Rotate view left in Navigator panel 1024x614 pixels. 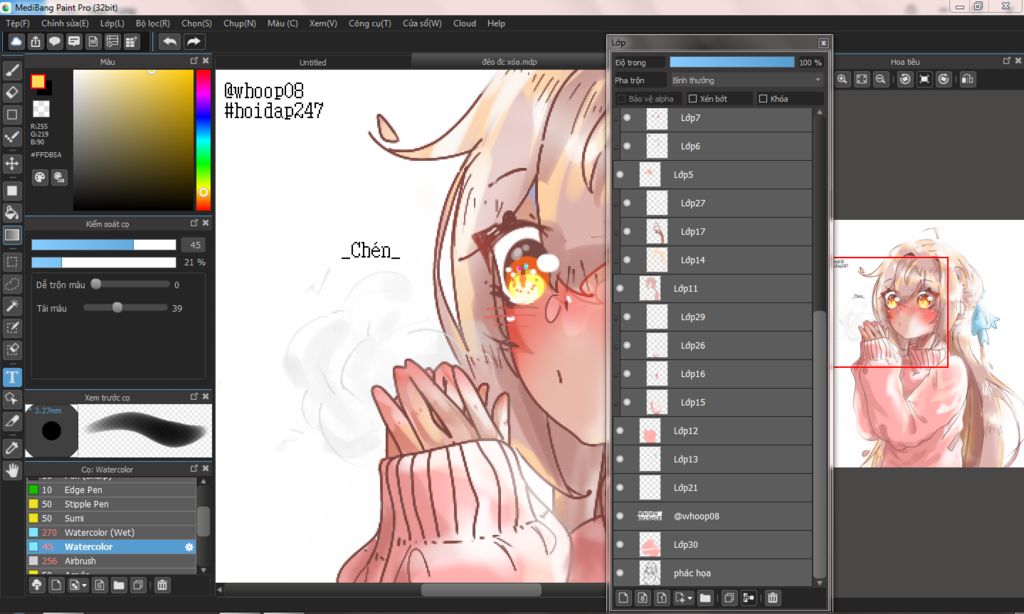click(905, 79)
